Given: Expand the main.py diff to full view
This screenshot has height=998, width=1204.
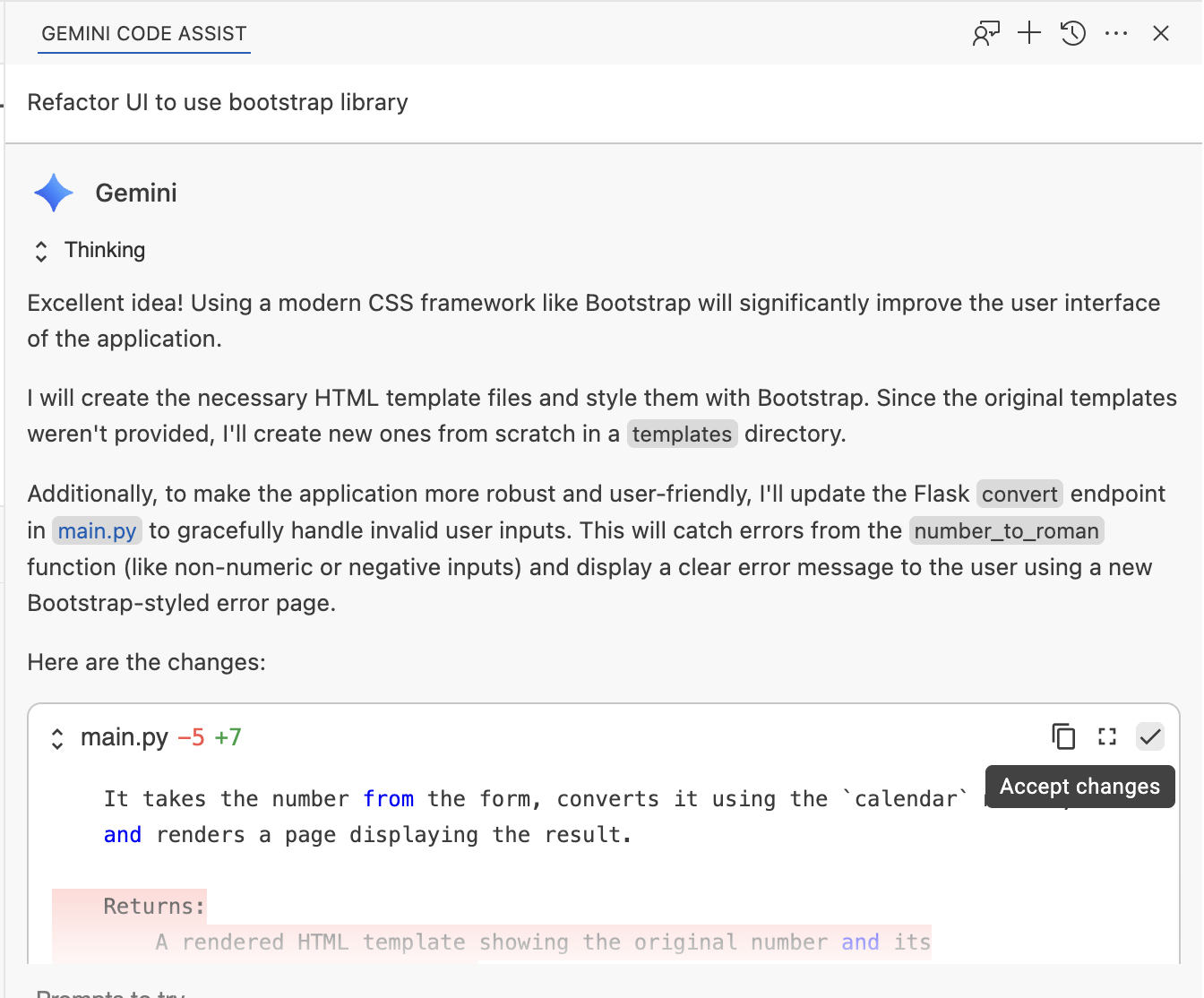Looking at the screenshot, I should (x=1107, y=736).
